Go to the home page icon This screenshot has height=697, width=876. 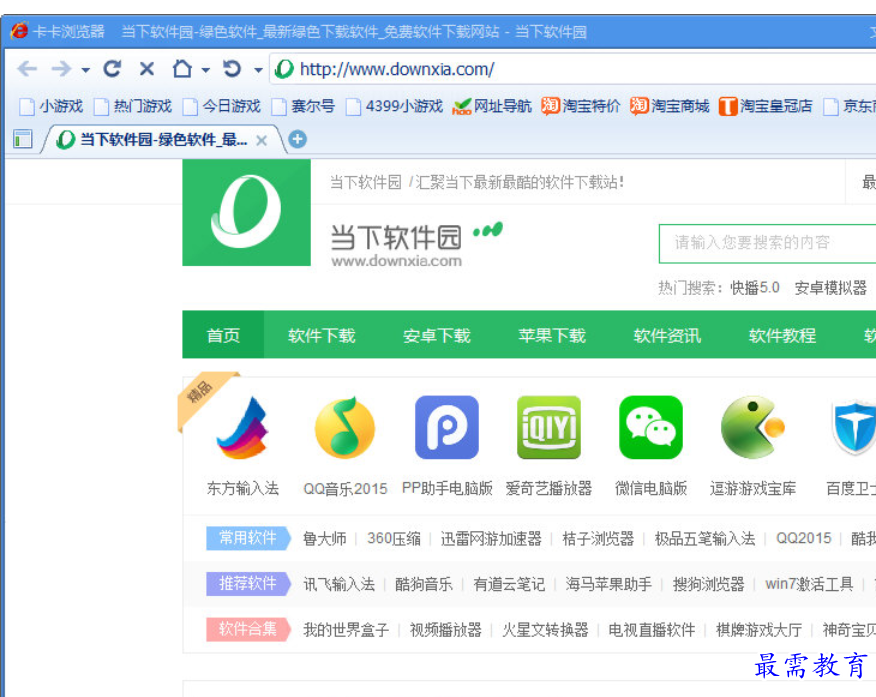tap(182, 69)
